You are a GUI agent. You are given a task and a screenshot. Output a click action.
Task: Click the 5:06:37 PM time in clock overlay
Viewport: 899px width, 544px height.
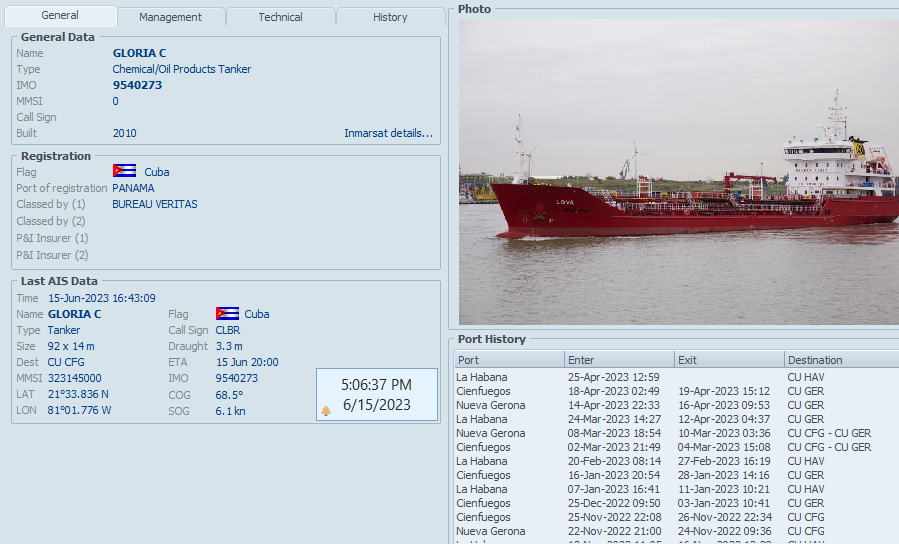(377, 385)
